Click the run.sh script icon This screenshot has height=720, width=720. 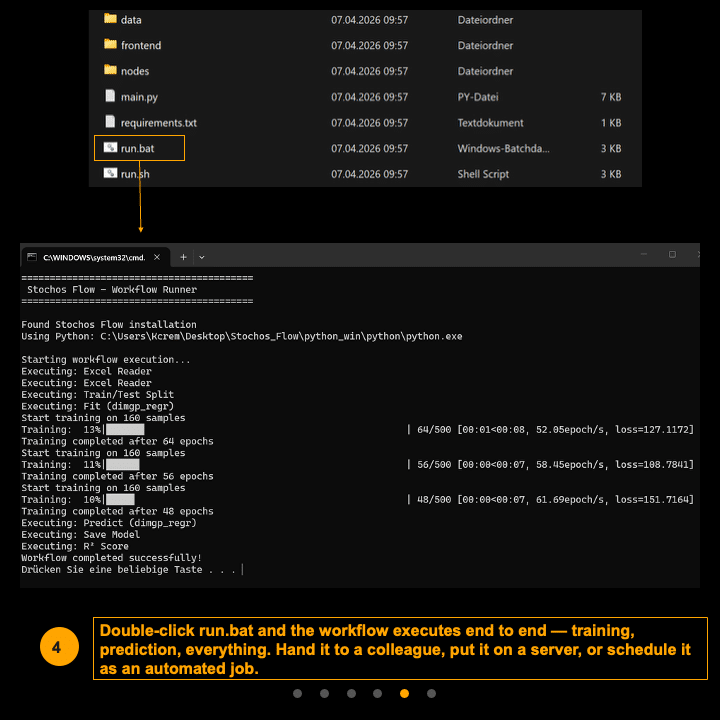point(110,173)
